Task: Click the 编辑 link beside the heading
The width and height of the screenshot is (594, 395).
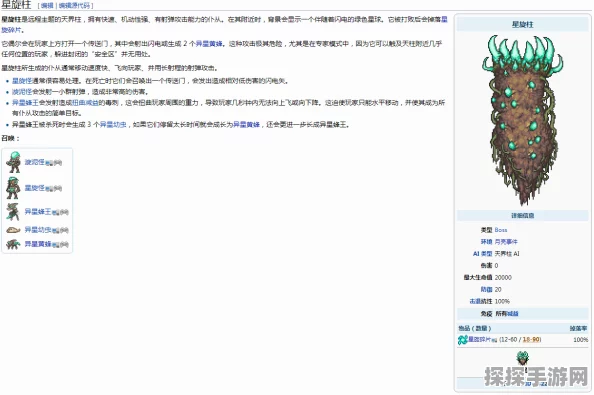Action: [x=47, y=6]
